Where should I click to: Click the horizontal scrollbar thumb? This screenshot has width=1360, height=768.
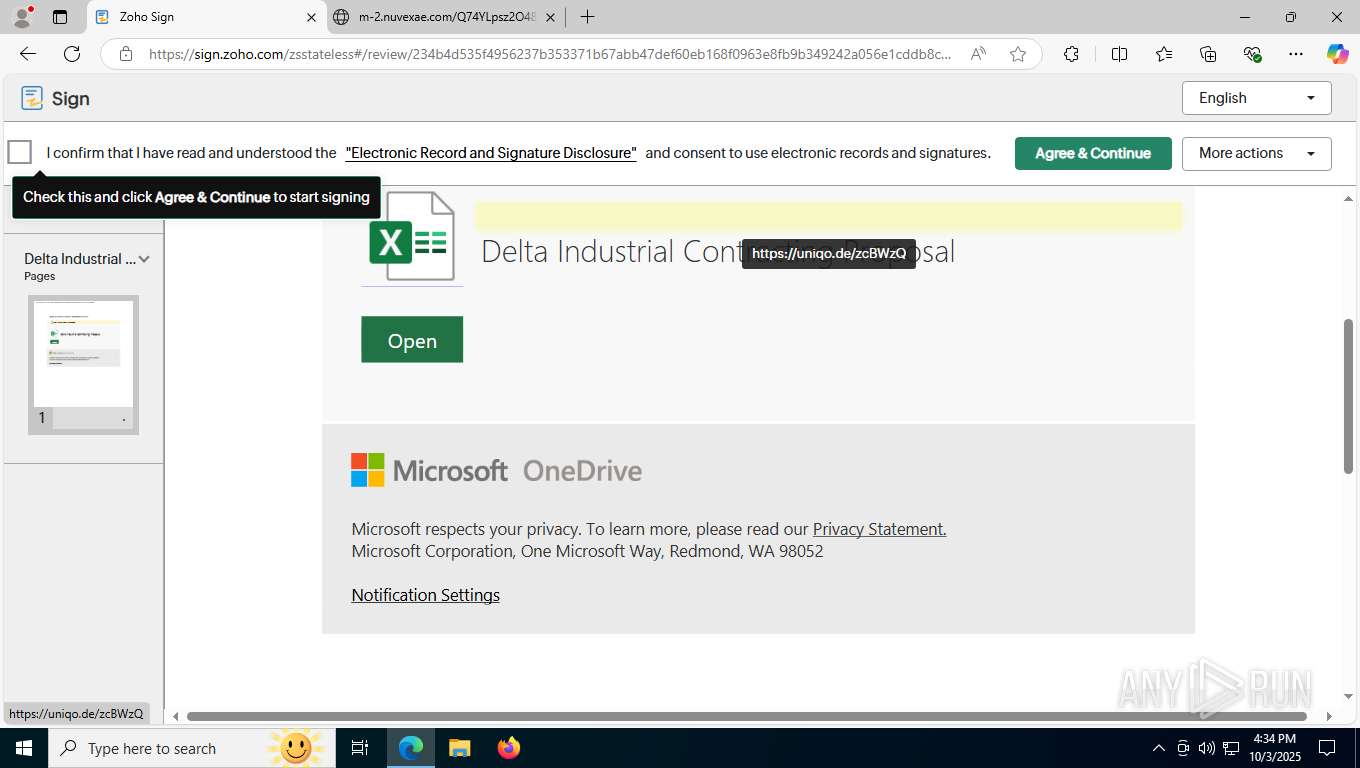746,716
